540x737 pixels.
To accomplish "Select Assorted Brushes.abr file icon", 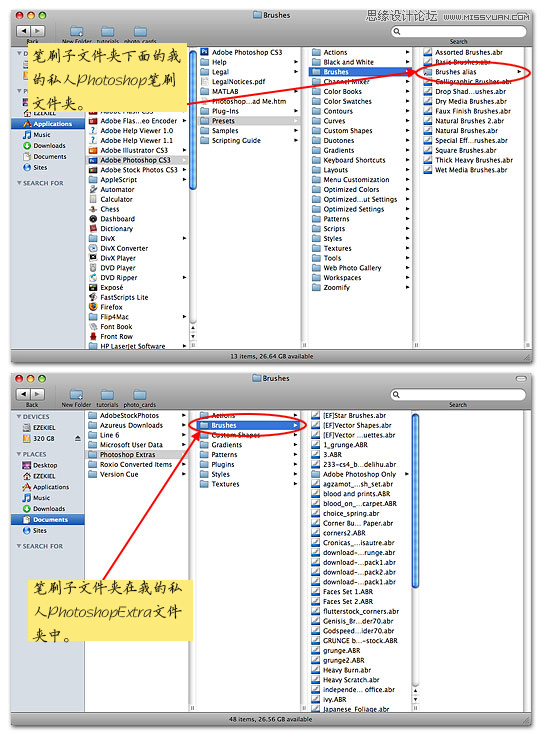I will pos(427,52).
